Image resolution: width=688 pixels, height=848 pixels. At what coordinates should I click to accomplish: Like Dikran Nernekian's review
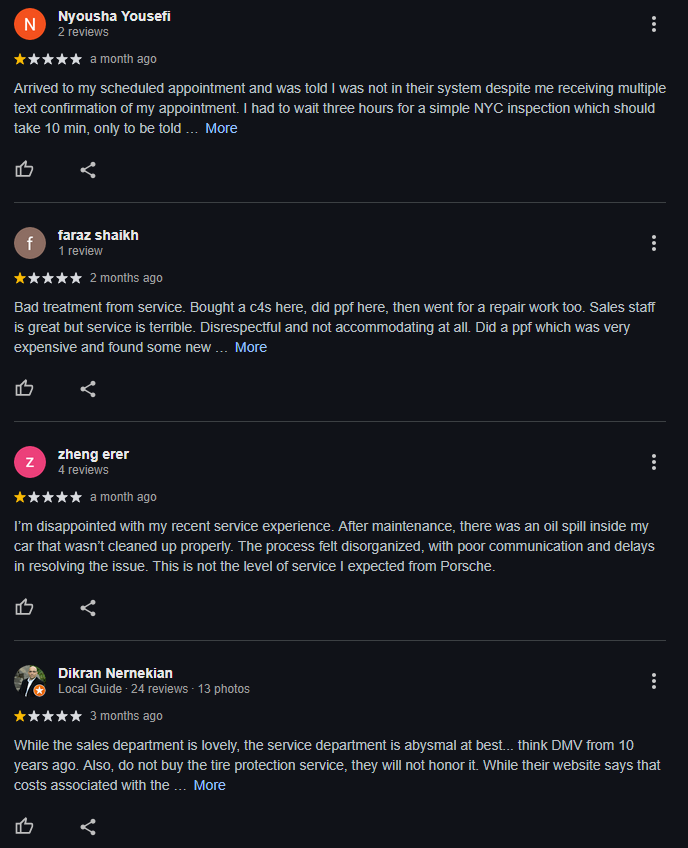[x=25, y=826]
